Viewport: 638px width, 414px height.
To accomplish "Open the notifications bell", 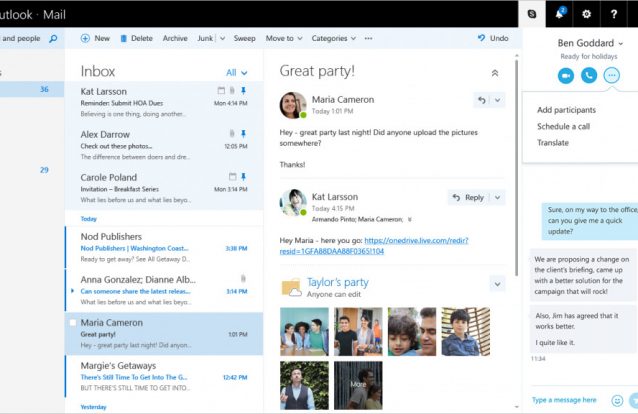I will click(x=558, y=14).
